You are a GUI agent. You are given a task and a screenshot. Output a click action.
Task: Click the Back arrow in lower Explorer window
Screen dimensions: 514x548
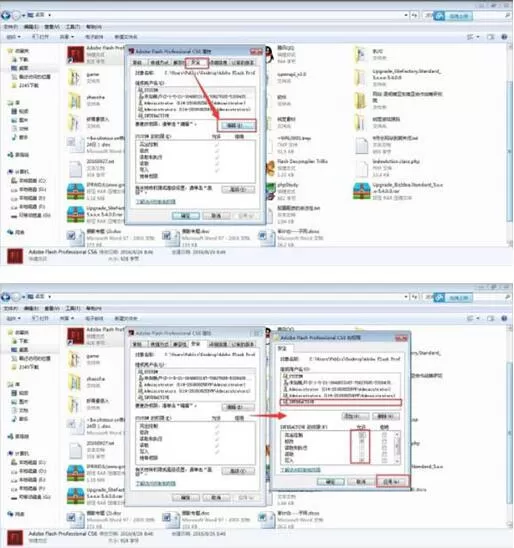[x=6, y=297]
